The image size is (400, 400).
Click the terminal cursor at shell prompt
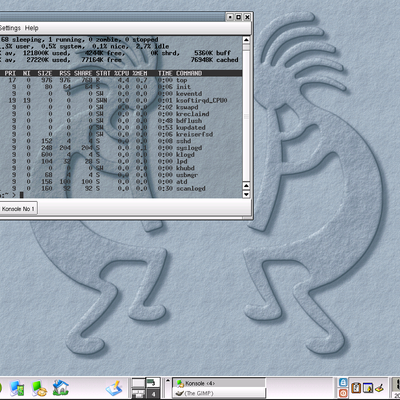point(22,195)
